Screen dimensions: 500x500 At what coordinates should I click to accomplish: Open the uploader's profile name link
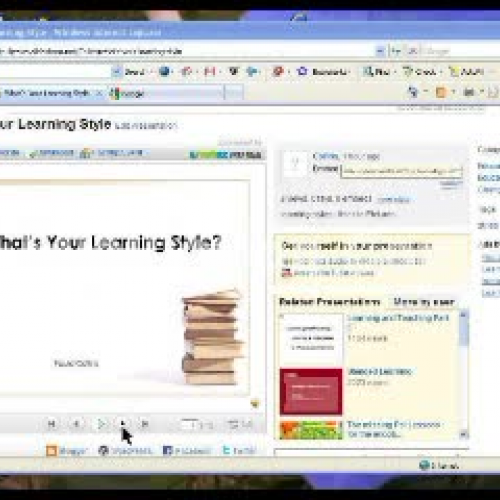tap(326, 156)
